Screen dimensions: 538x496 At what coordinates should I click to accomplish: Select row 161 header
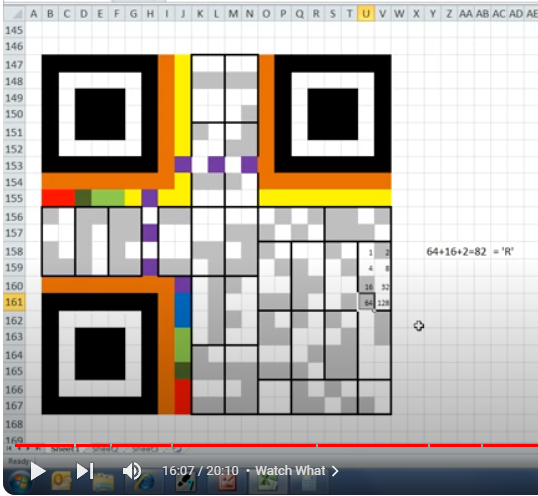pyautogui.click(x=14, y=302)
